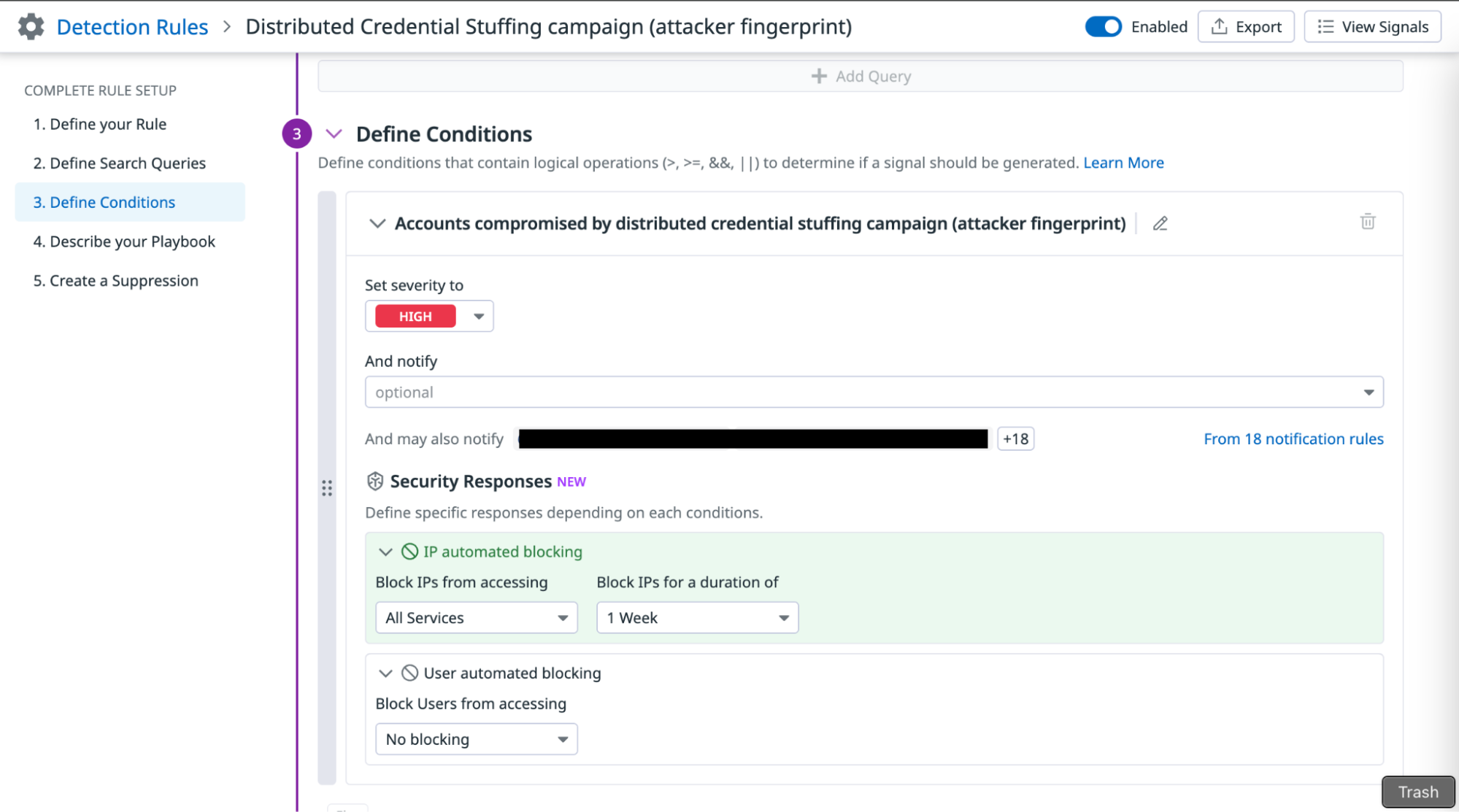Collapse the Define Conditions section chevron

point(334,134)
